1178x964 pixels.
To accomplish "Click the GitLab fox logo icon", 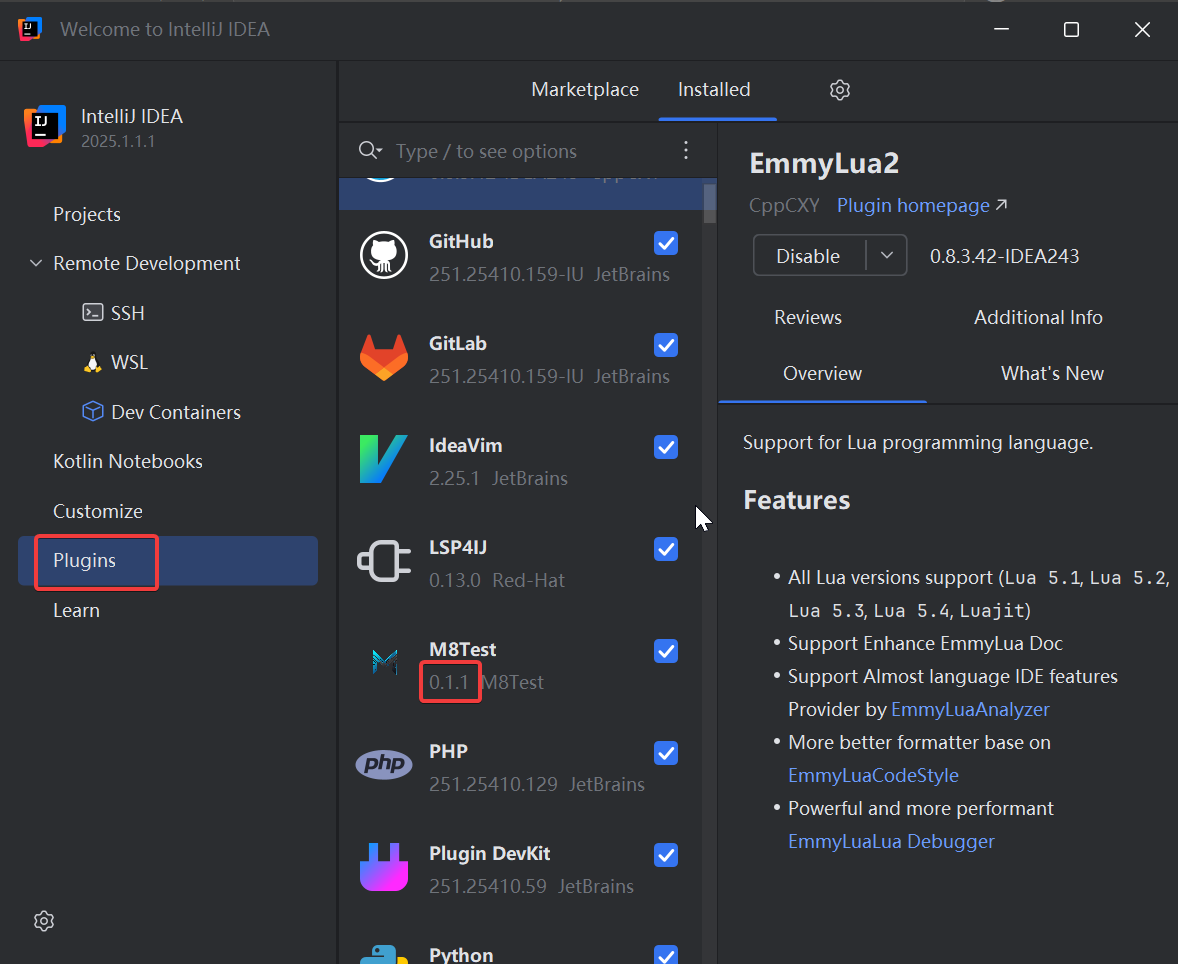I will pyautogui.click(x=384, y=358).
